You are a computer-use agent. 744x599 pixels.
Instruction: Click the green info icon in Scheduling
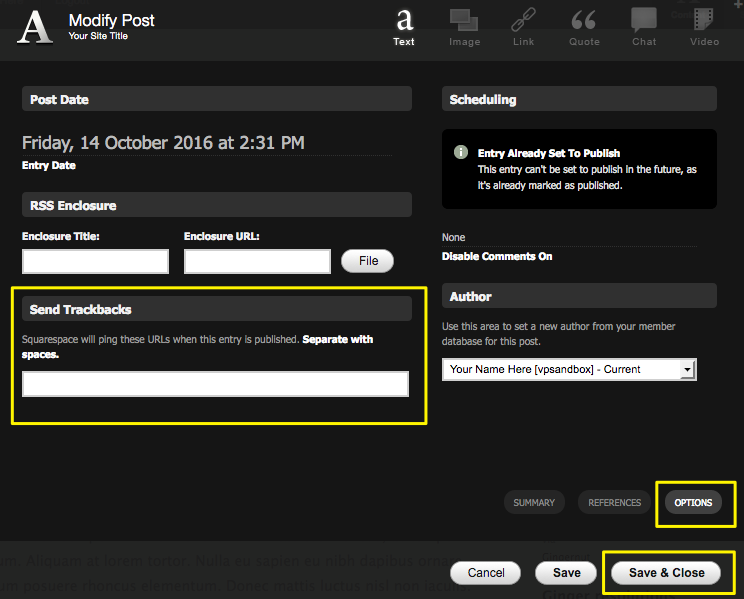point(461,153)
